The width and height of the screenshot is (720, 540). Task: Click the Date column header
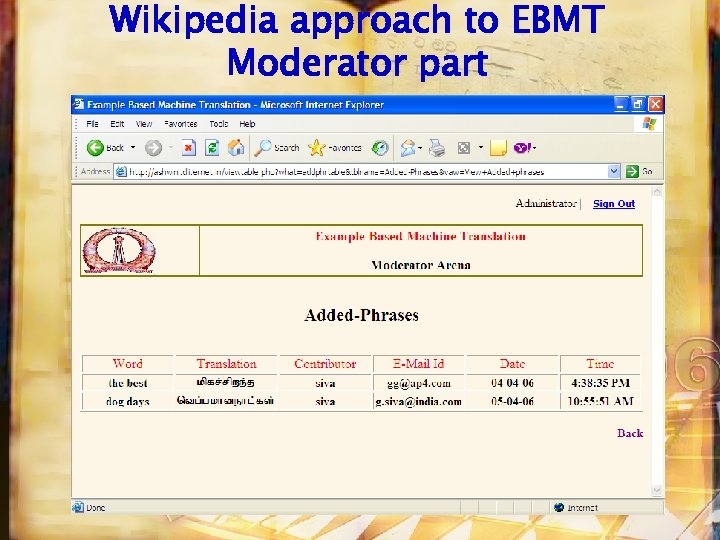(512, 364)
